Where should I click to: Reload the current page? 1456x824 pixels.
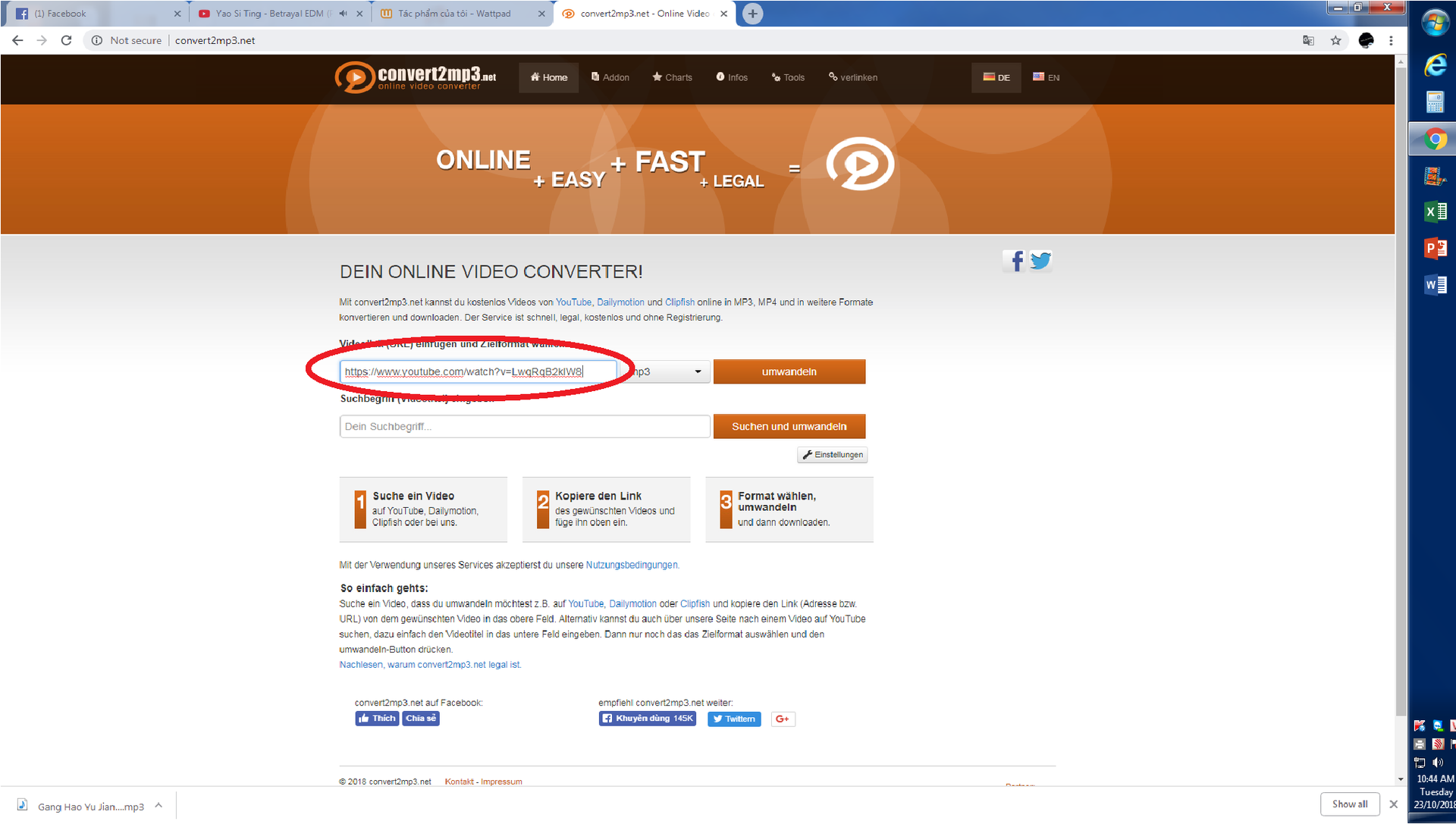[66, 40]
